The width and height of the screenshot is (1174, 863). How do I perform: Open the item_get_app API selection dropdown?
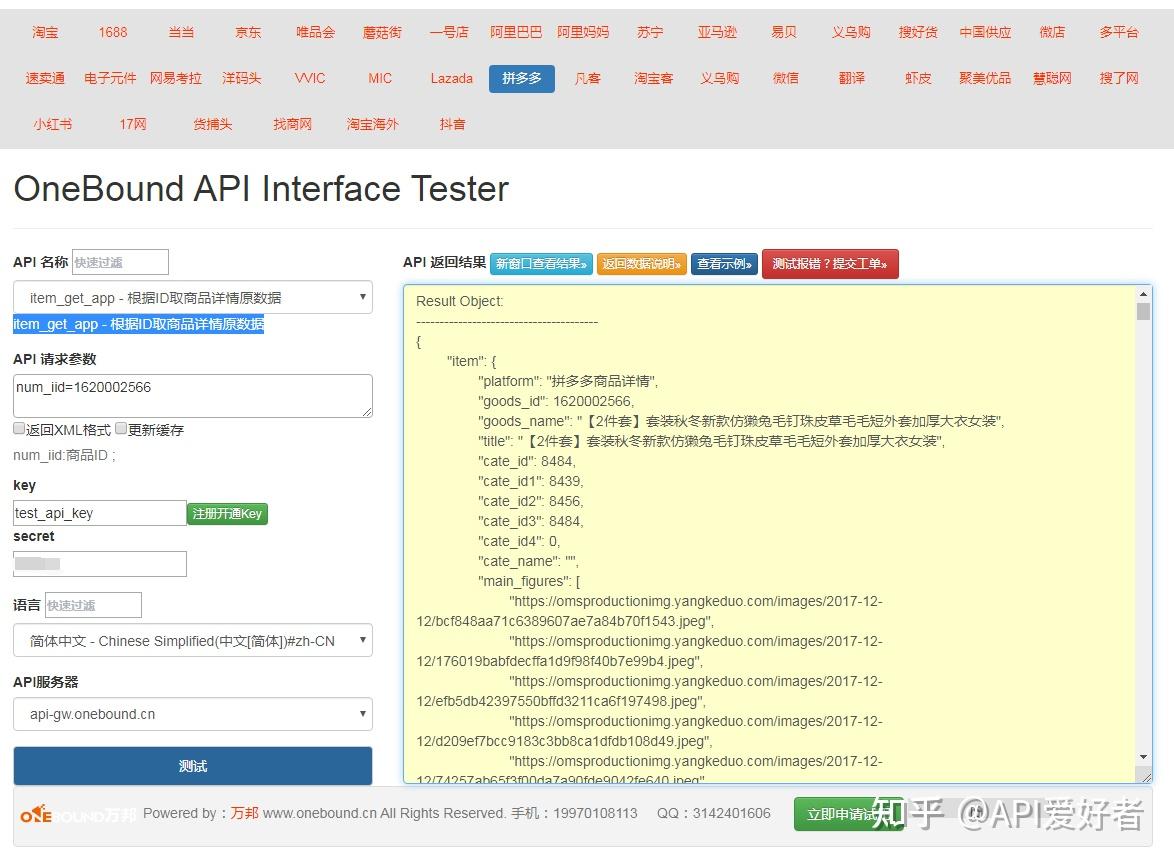pos(192,297)
